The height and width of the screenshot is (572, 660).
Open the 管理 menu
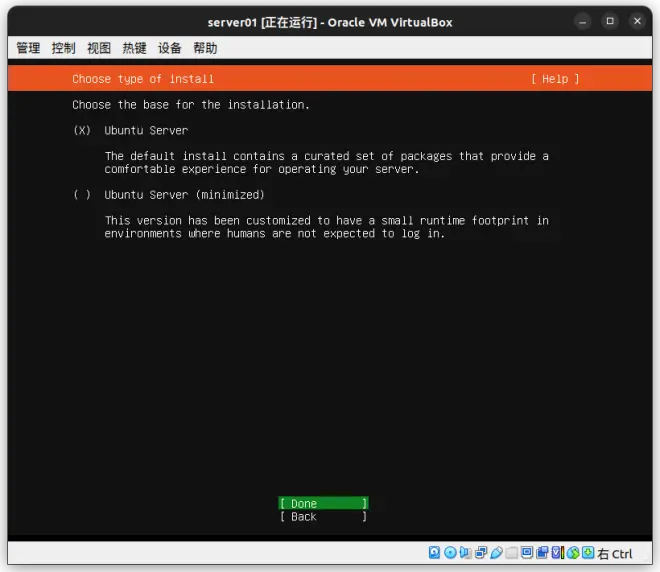28,48
